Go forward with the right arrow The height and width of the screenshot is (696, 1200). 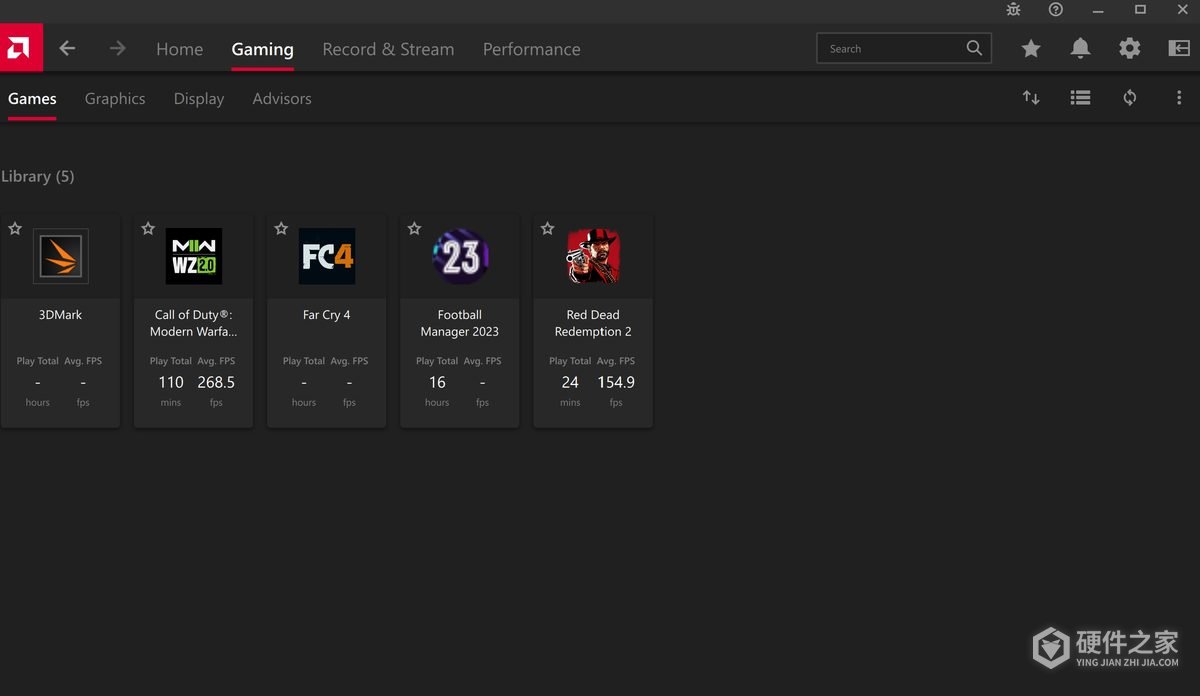click(x=118, y=48)
